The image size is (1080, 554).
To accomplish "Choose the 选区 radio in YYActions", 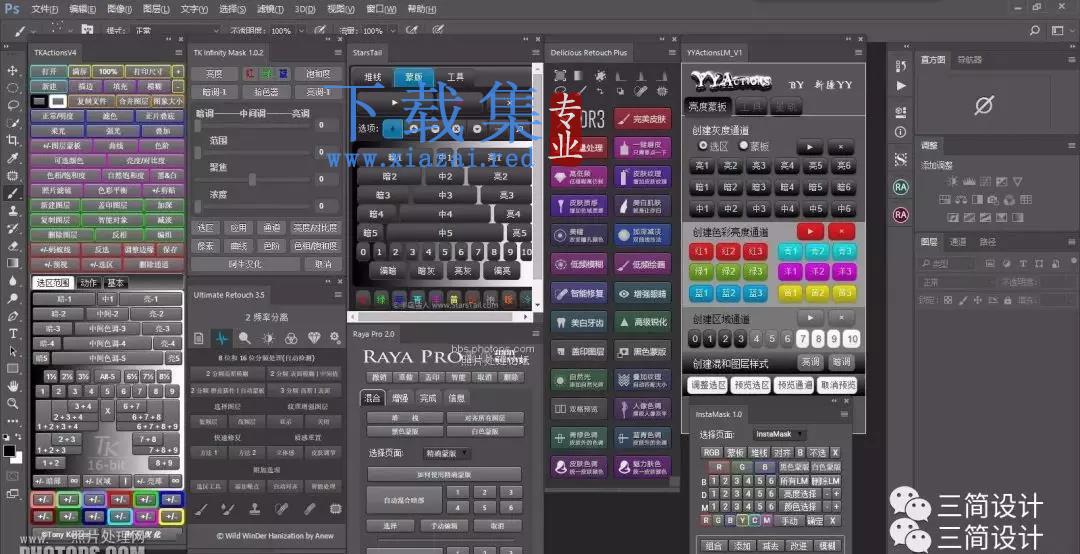I will 703,146.
